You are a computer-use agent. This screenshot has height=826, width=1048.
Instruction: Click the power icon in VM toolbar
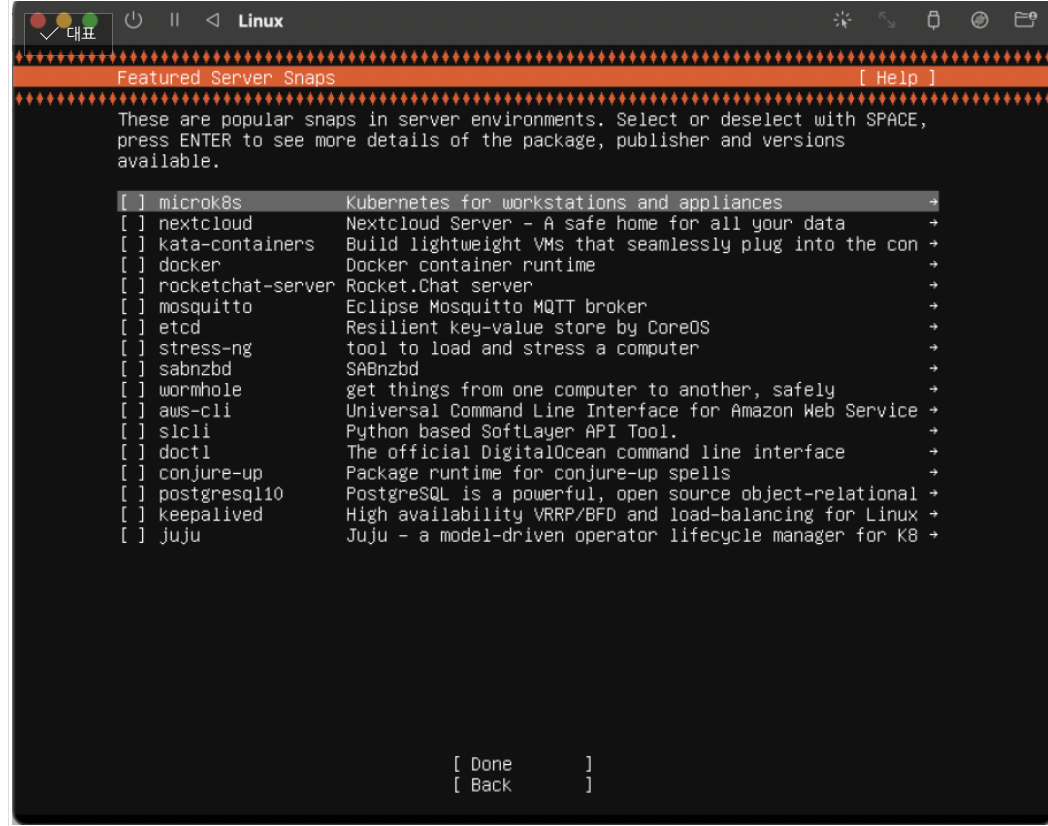(134, 20)
